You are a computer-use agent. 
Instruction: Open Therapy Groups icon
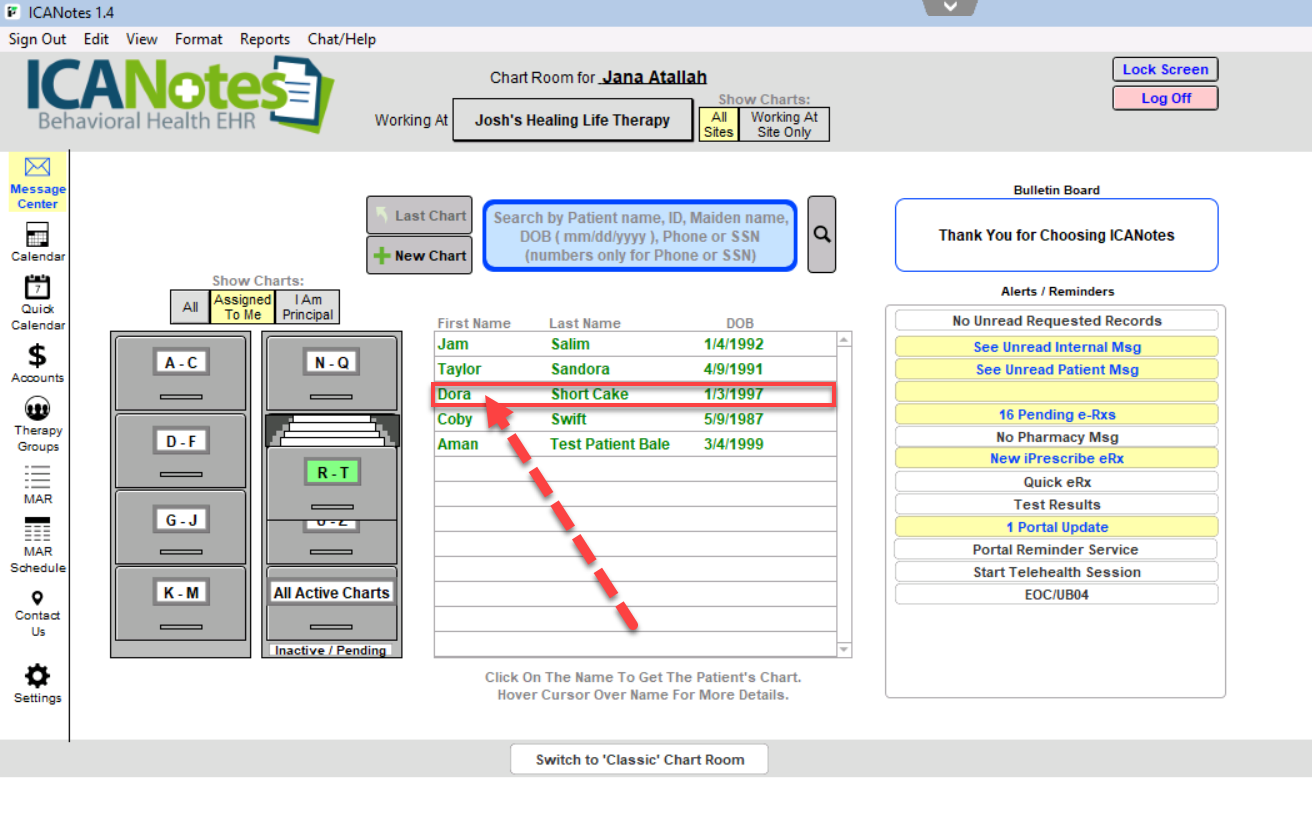[x=37, y=409]
